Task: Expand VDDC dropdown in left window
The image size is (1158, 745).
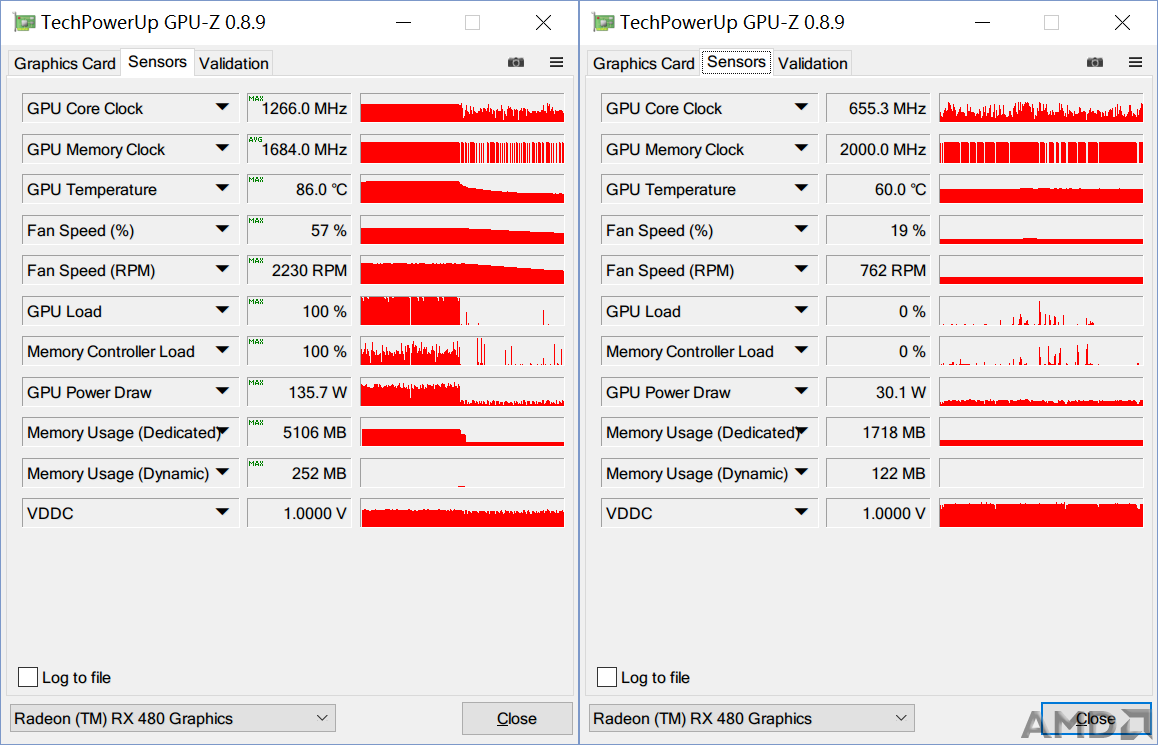Action: (222, 512)
